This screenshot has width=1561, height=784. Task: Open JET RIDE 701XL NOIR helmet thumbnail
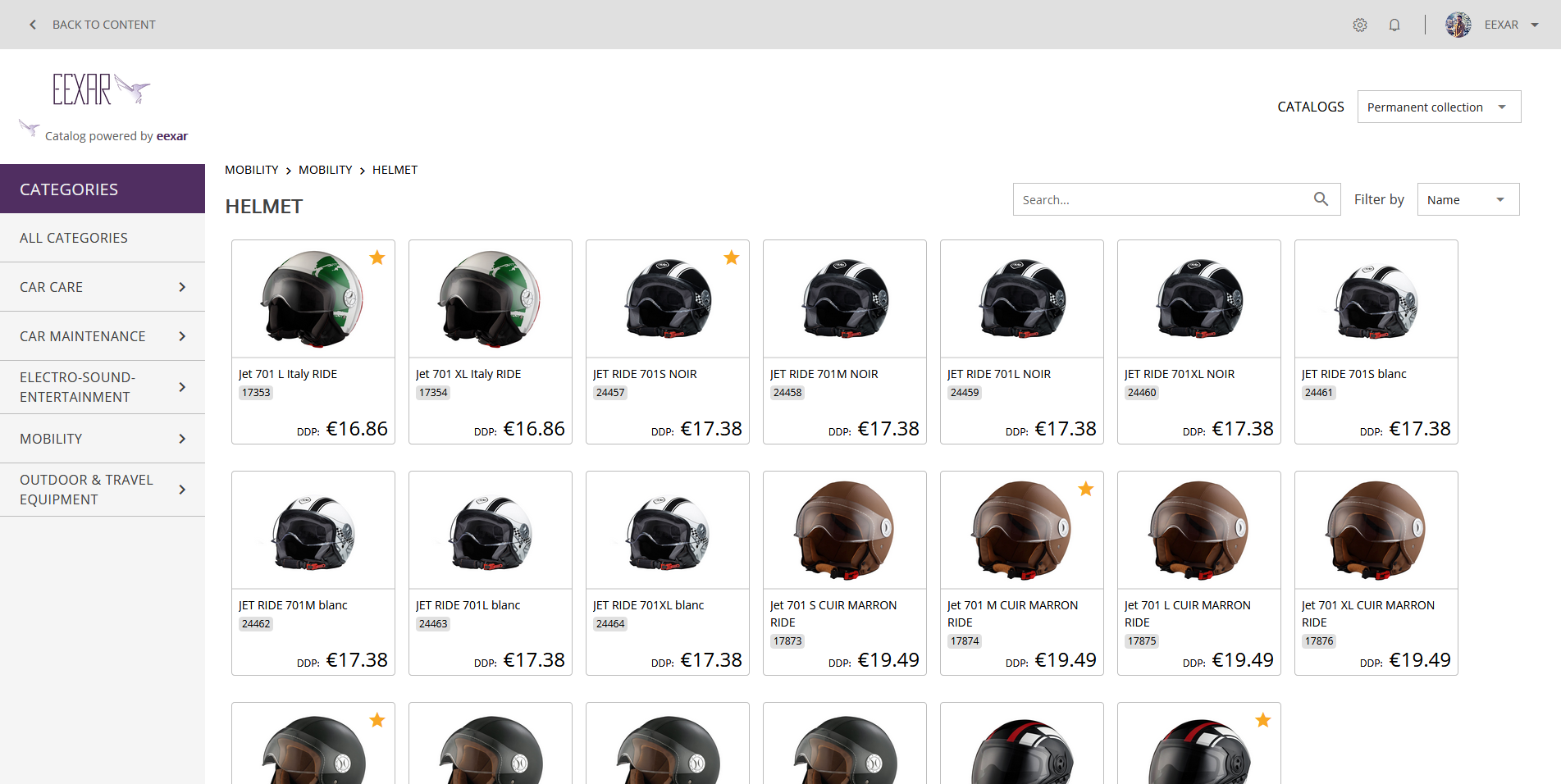point(1198,299)
